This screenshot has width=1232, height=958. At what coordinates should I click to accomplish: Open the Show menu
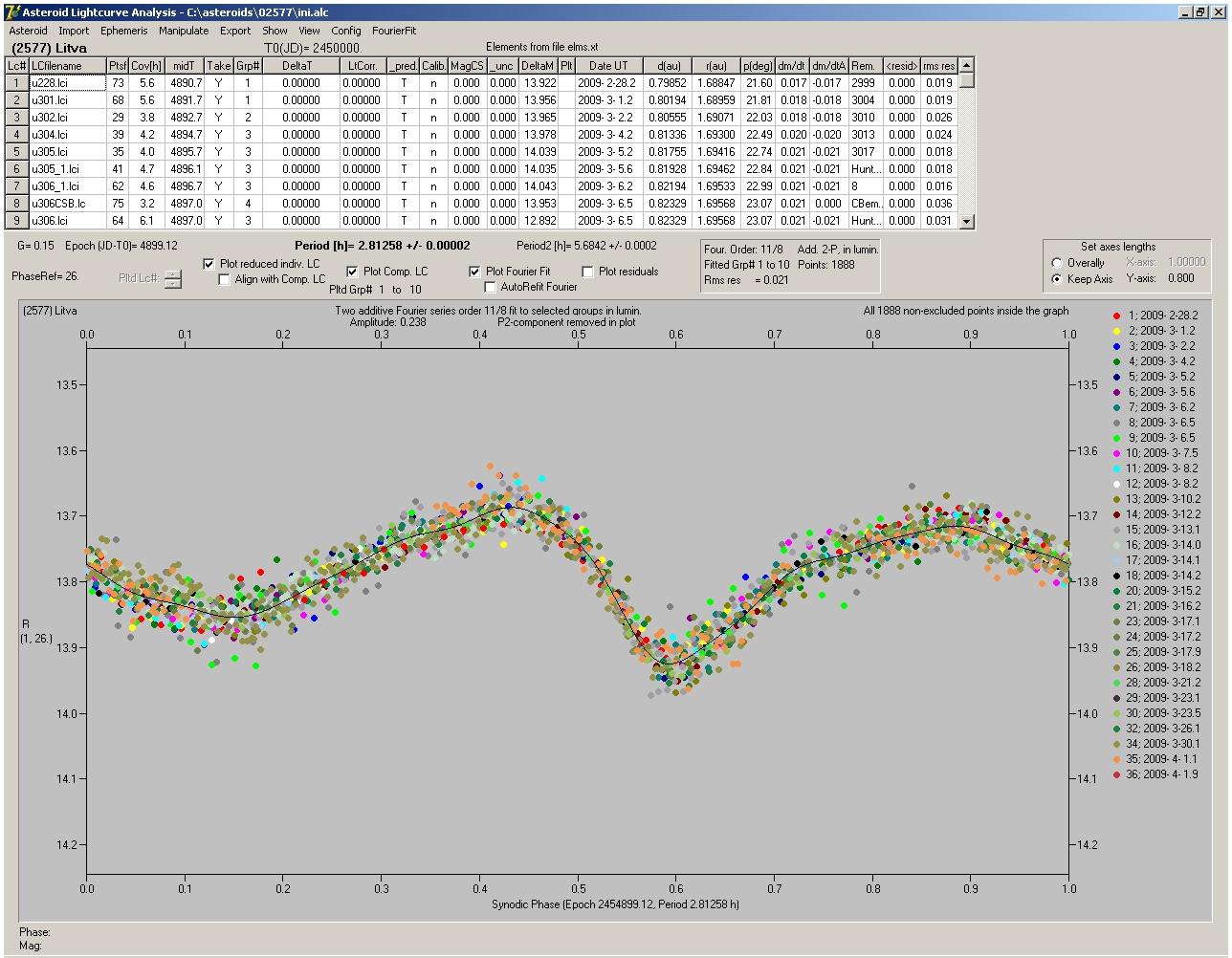point(275,31)
